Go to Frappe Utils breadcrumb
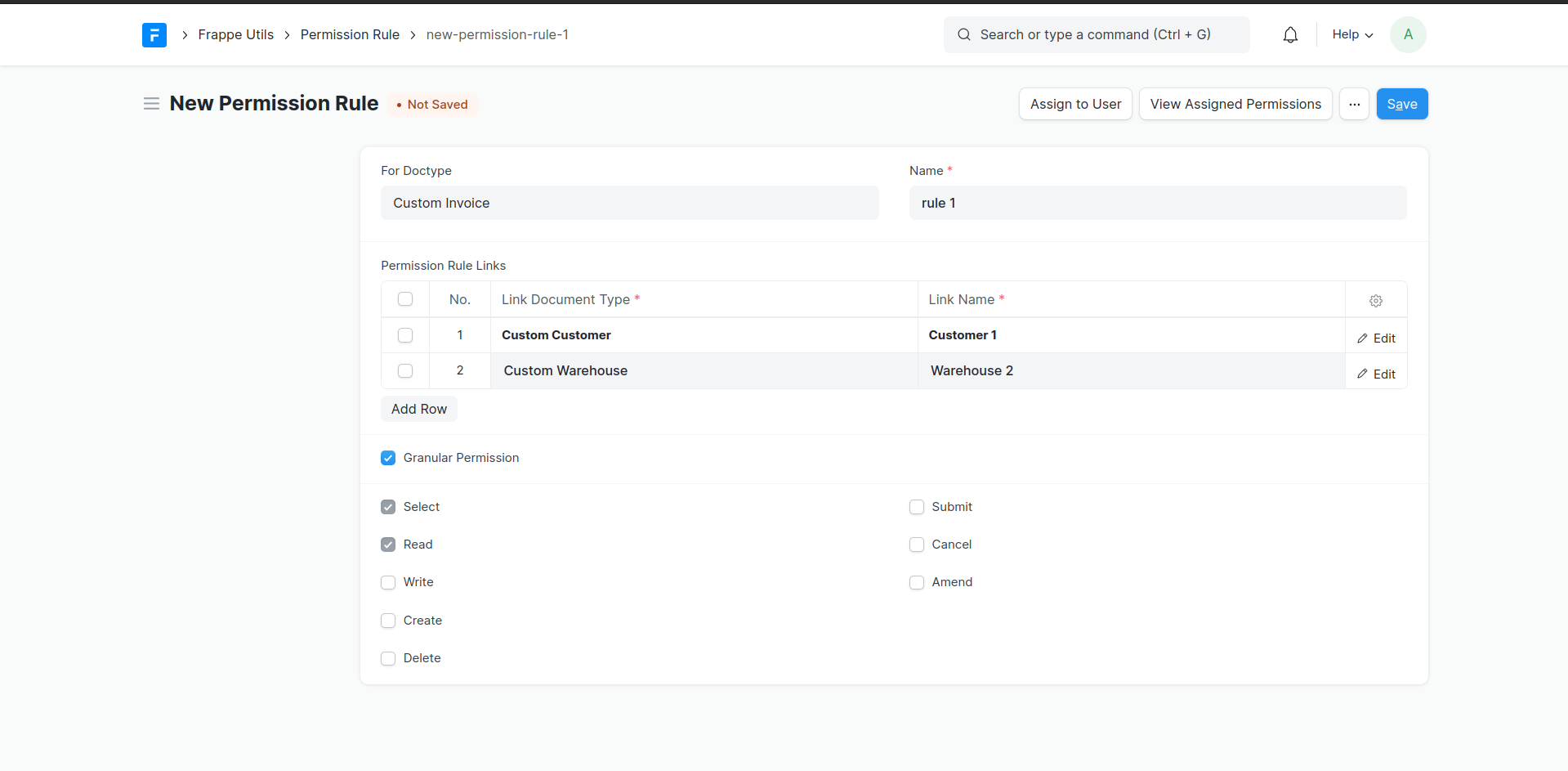1568x771 pixels. tap(235, 34)
